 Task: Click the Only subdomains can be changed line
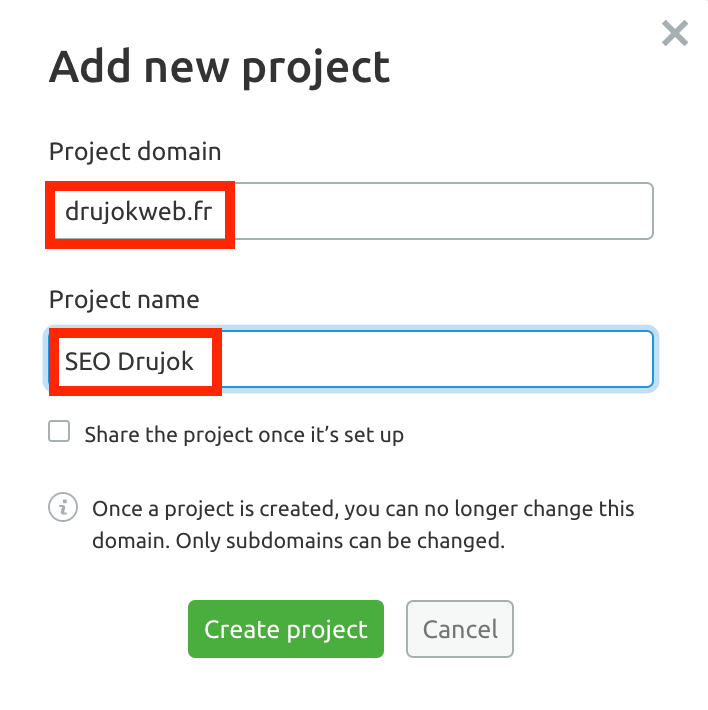340,540
